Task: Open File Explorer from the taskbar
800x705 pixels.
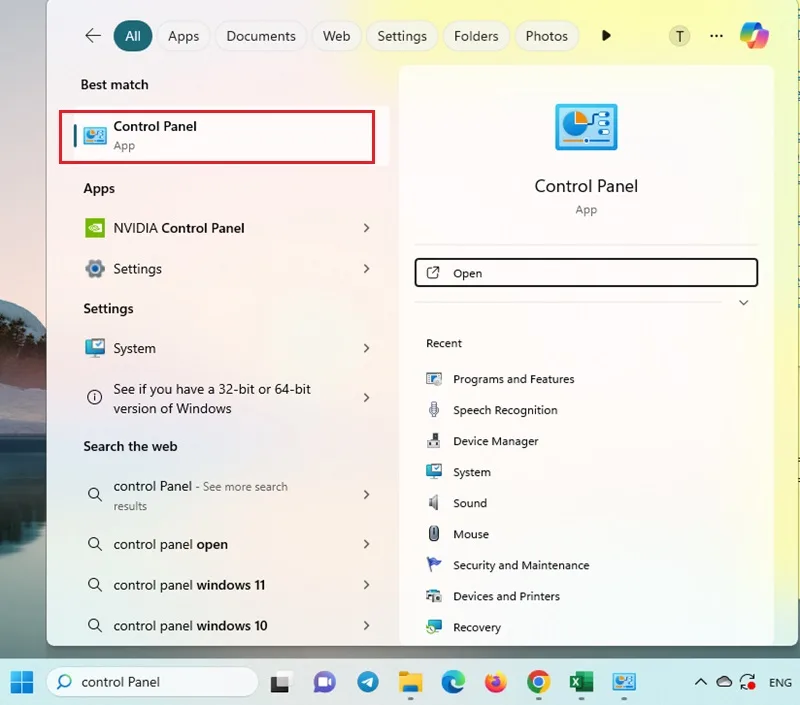Action: (x=410, y=682)
